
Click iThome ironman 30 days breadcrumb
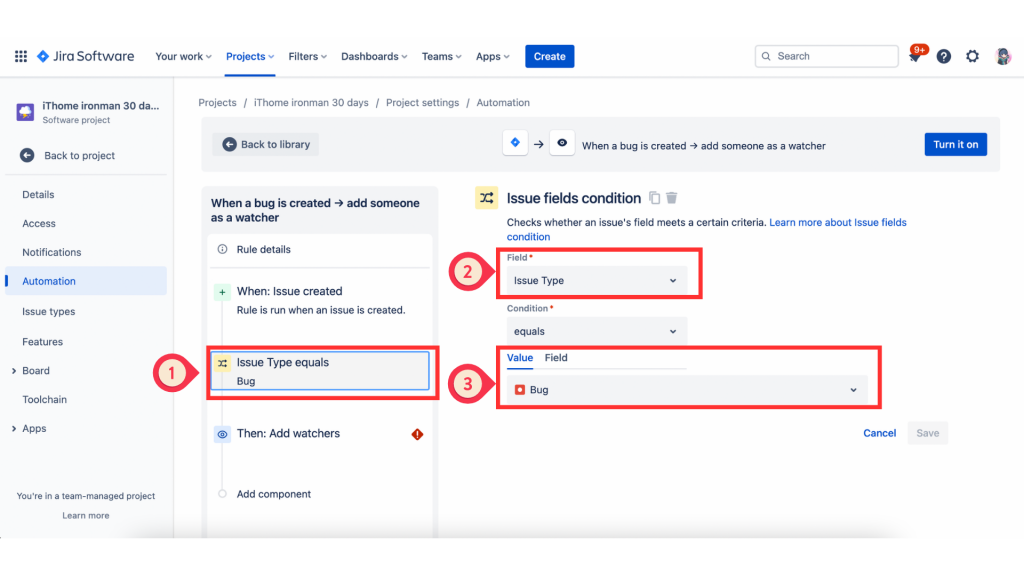click(x=311, y=103)
